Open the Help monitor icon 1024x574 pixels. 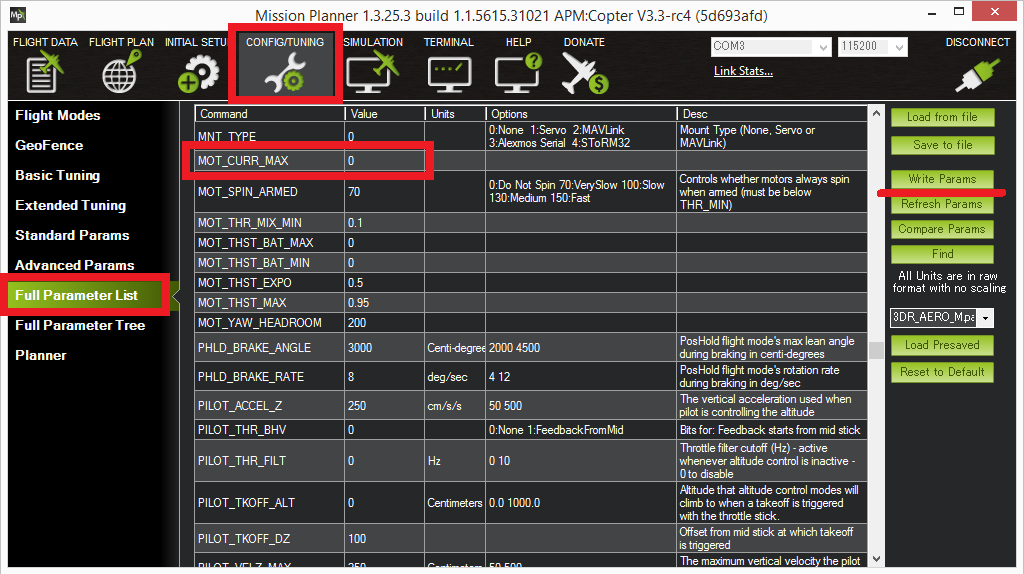[518, 73]
